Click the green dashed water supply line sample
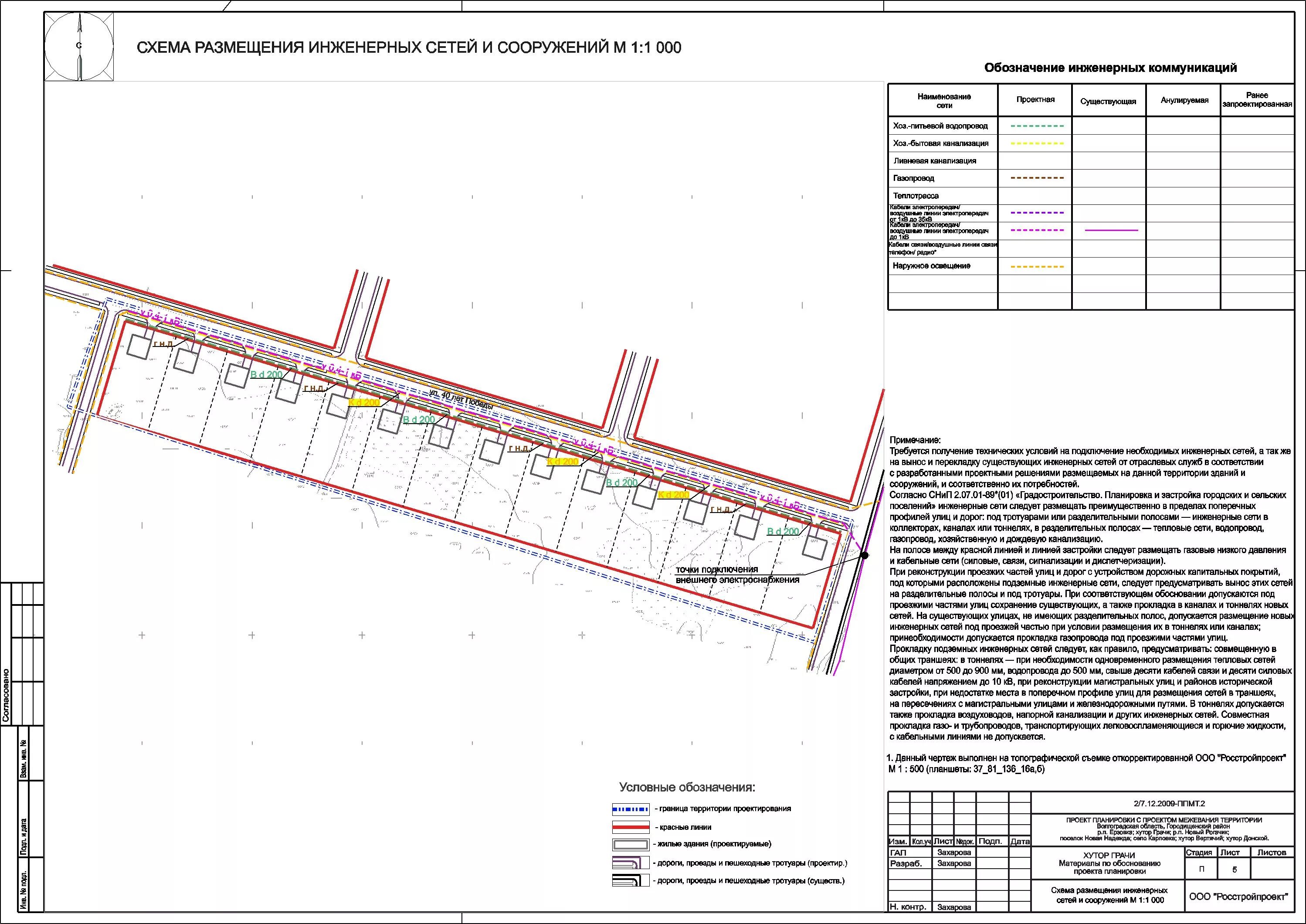 [1037, 126]
